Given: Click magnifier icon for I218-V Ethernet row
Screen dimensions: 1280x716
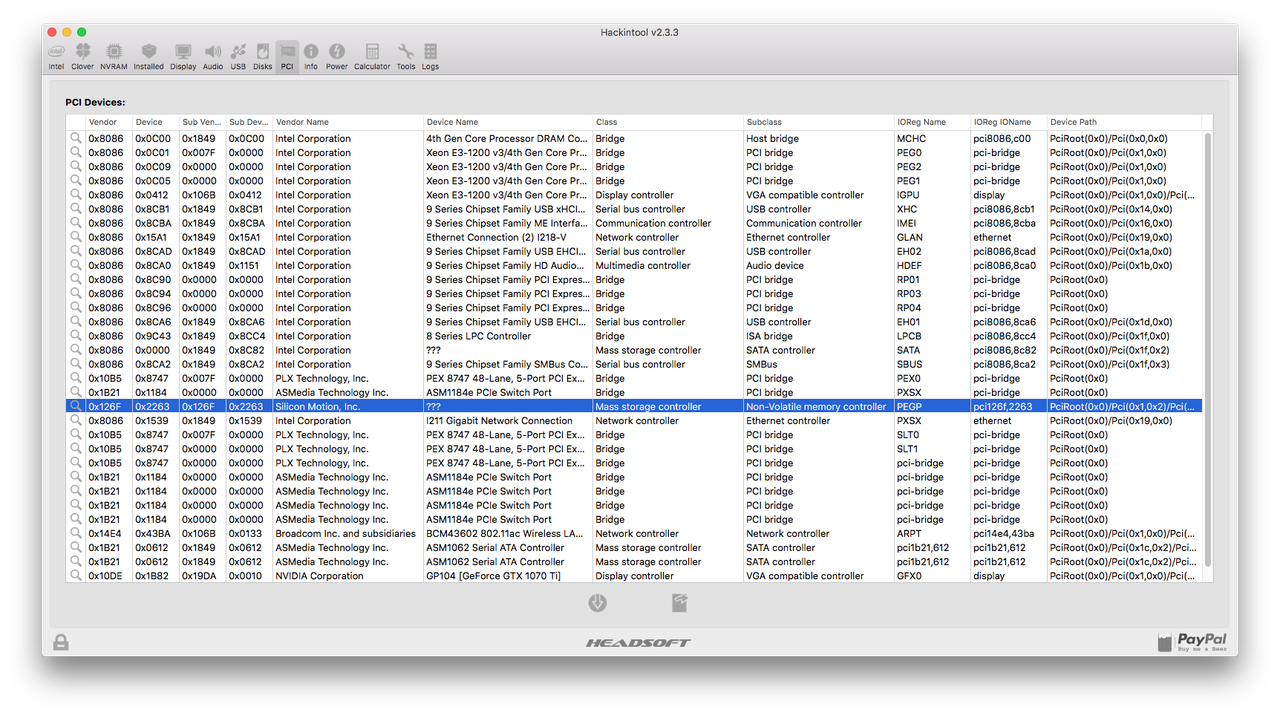Looking at the screenshot, I should [x=75, y=238].
